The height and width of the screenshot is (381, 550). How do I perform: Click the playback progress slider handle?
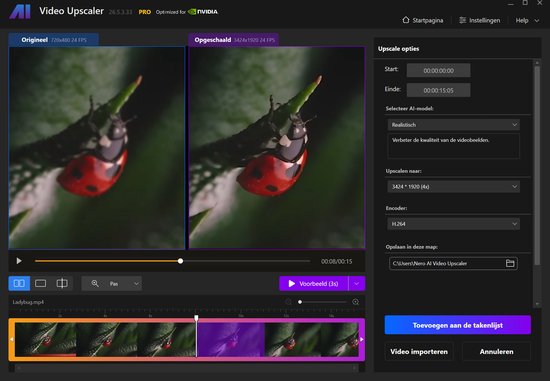(x=180, y=261)
